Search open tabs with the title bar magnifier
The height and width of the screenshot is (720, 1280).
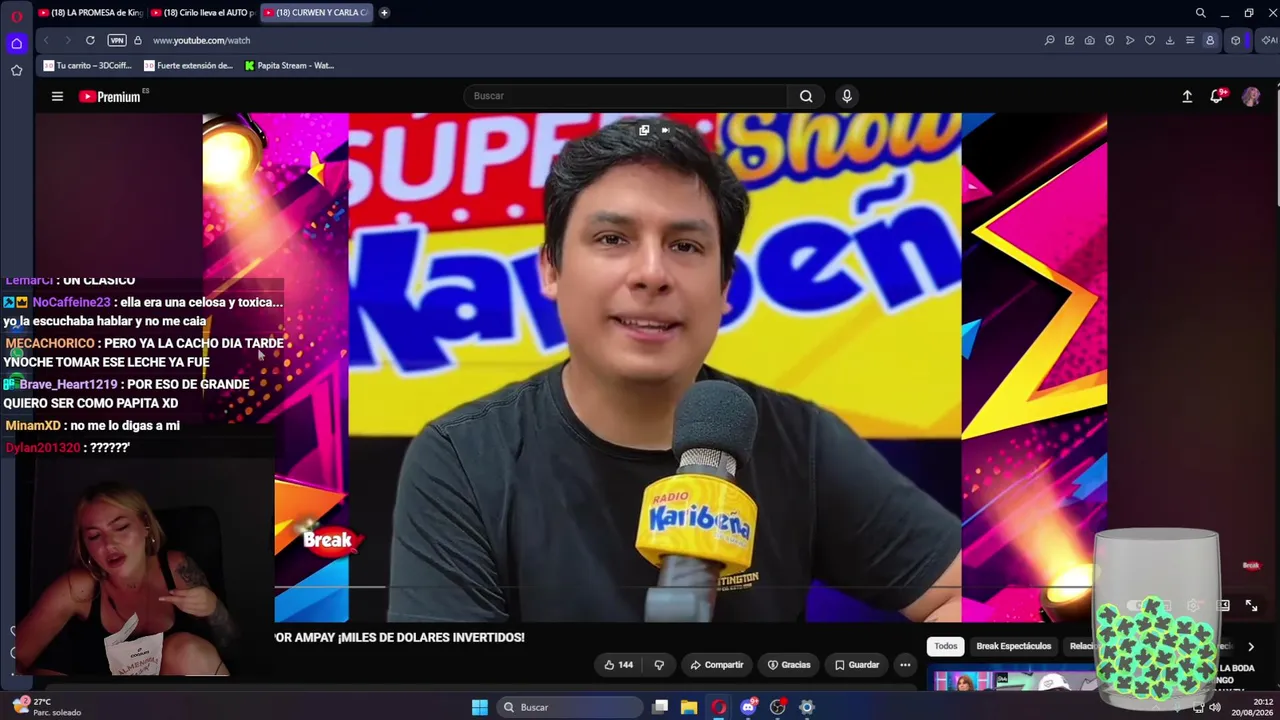point(1200,13)
